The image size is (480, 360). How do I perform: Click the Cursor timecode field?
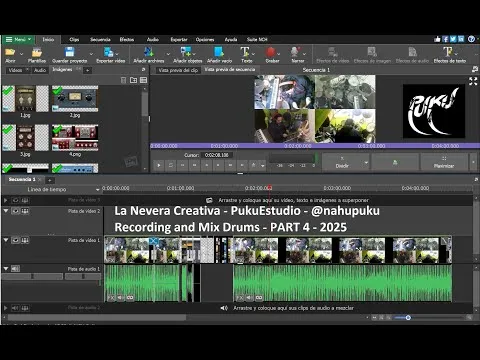[x=218, y=155]
